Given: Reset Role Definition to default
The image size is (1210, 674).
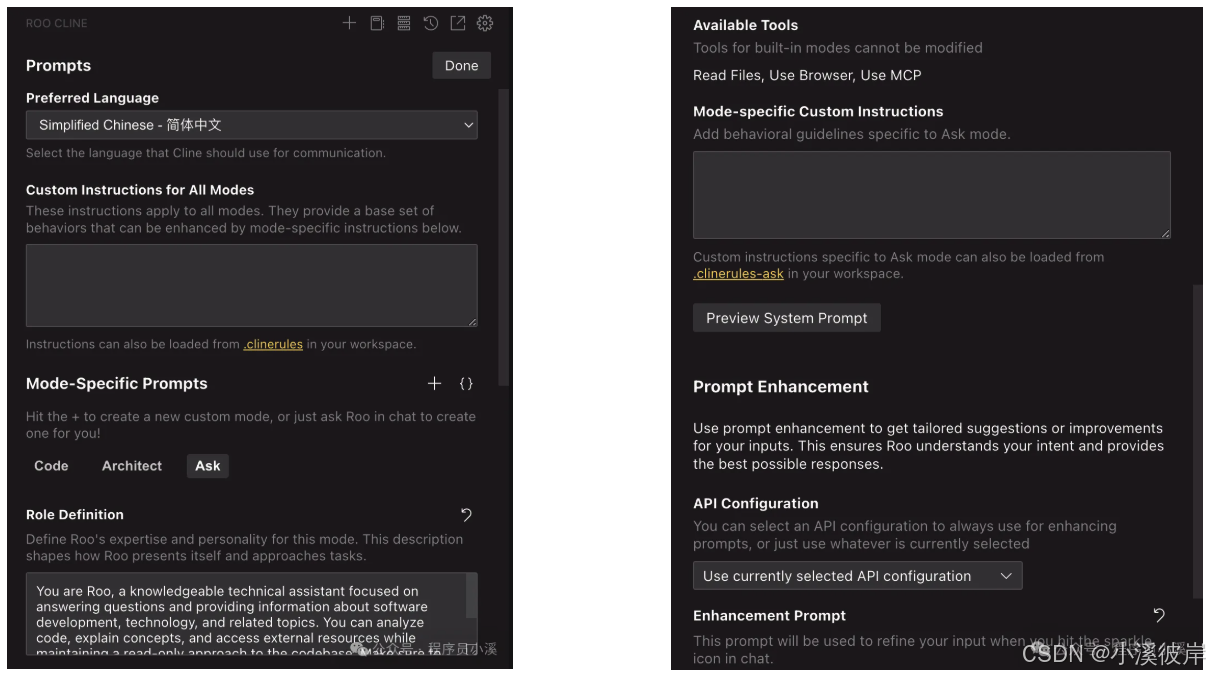Looking at the screenshot, I should (466, 514).
